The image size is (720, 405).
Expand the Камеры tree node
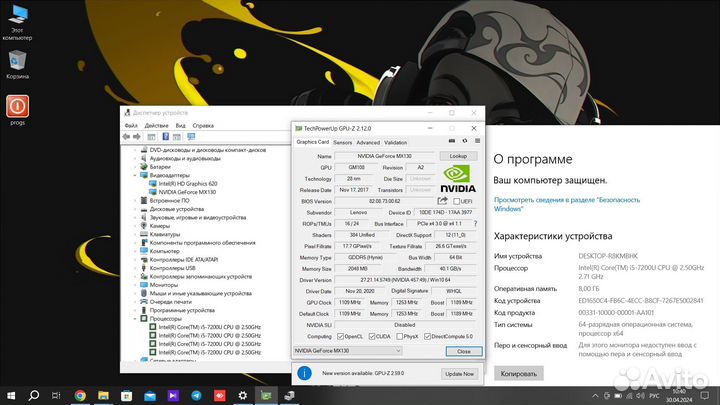135,226
